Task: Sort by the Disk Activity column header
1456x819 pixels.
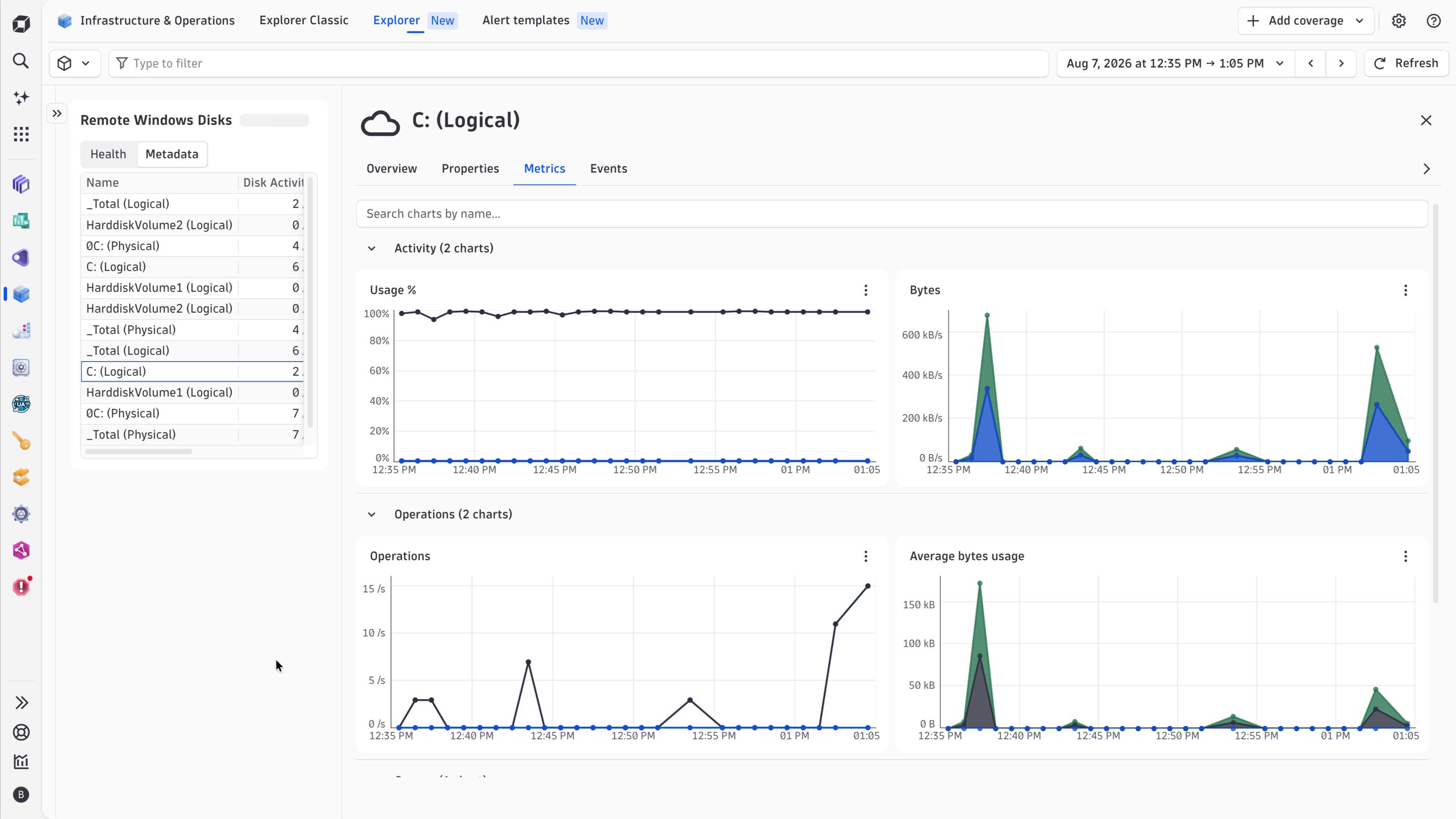Action: 273,183
